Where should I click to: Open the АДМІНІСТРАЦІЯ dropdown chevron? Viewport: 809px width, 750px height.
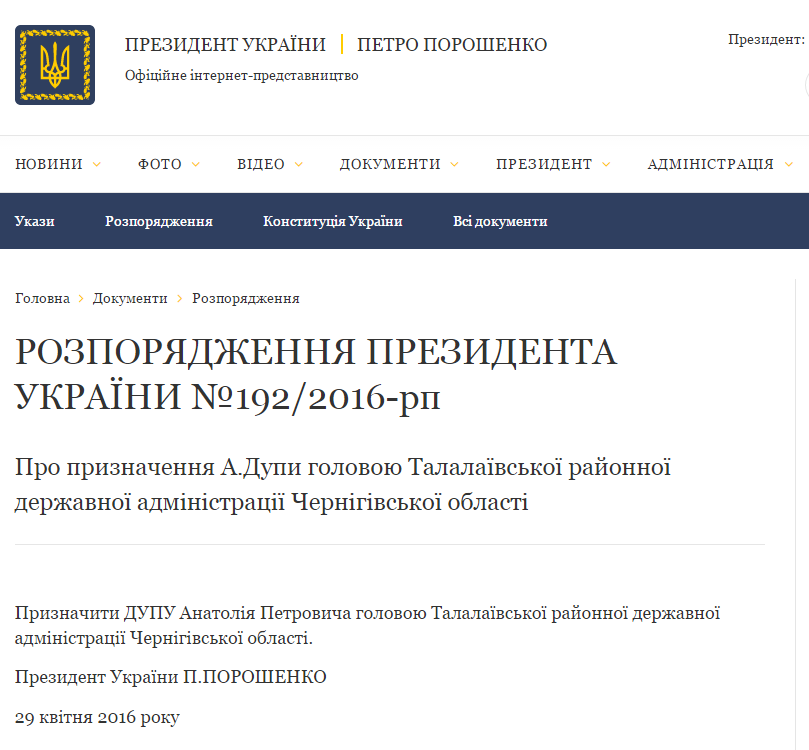(x=788, y=165)
